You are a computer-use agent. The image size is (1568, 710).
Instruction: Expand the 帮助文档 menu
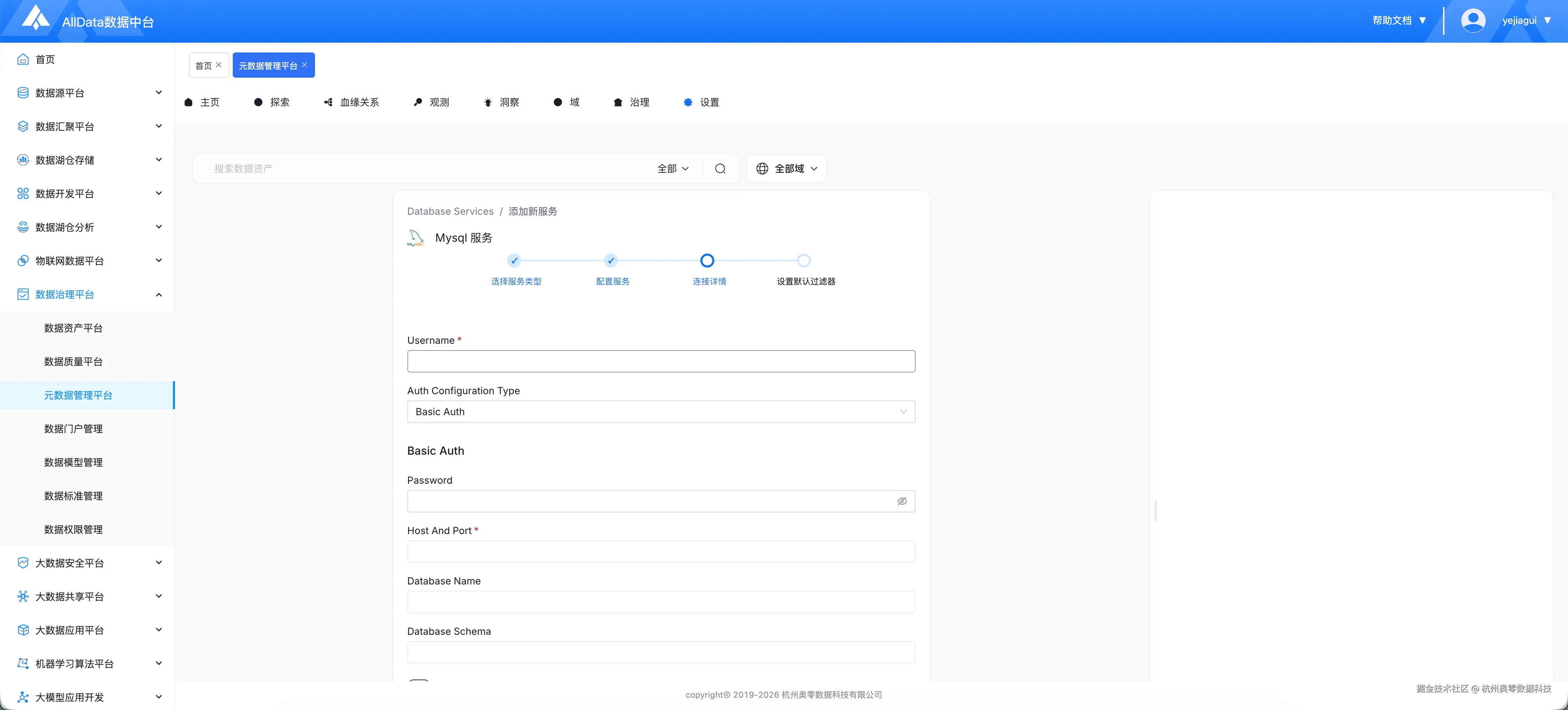coord(1399,20)
